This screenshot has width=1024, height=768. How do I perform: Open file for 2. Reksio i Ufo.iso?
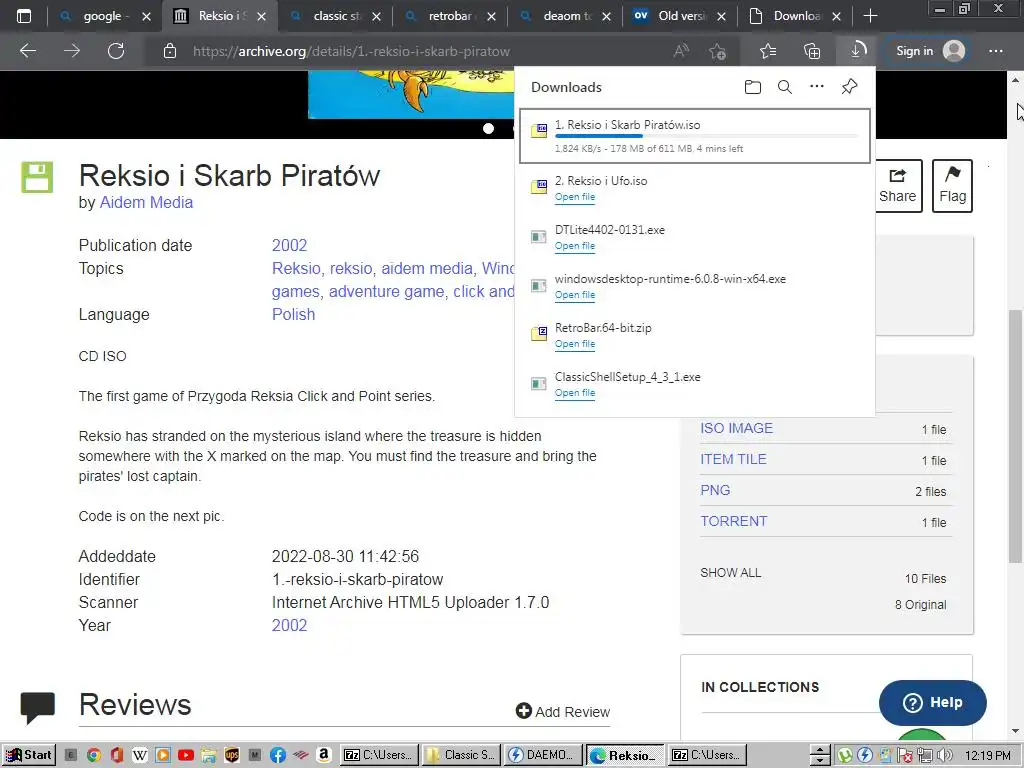575,197
